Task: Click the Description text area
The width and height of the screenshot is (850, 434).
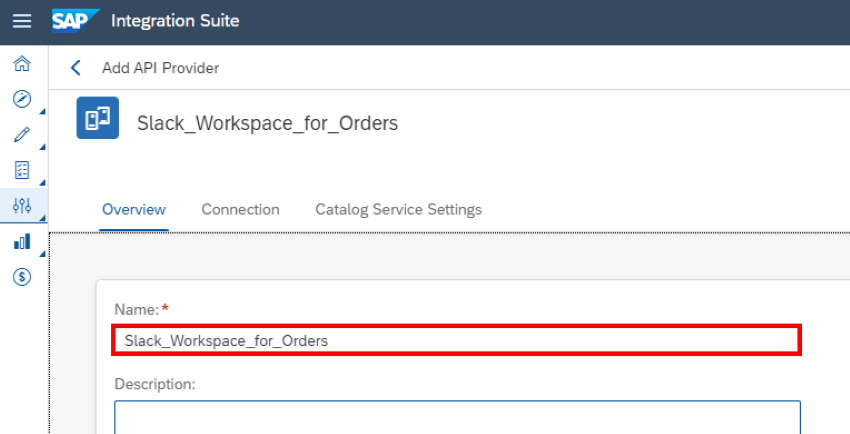Action: pyautogui.click(x=458, y=417)
